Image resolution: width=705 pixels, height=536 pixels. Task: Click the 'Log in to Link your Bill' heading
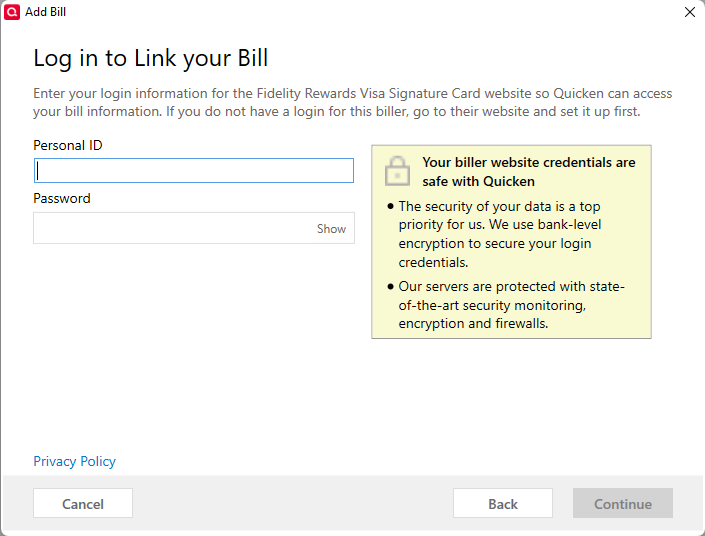151,58
